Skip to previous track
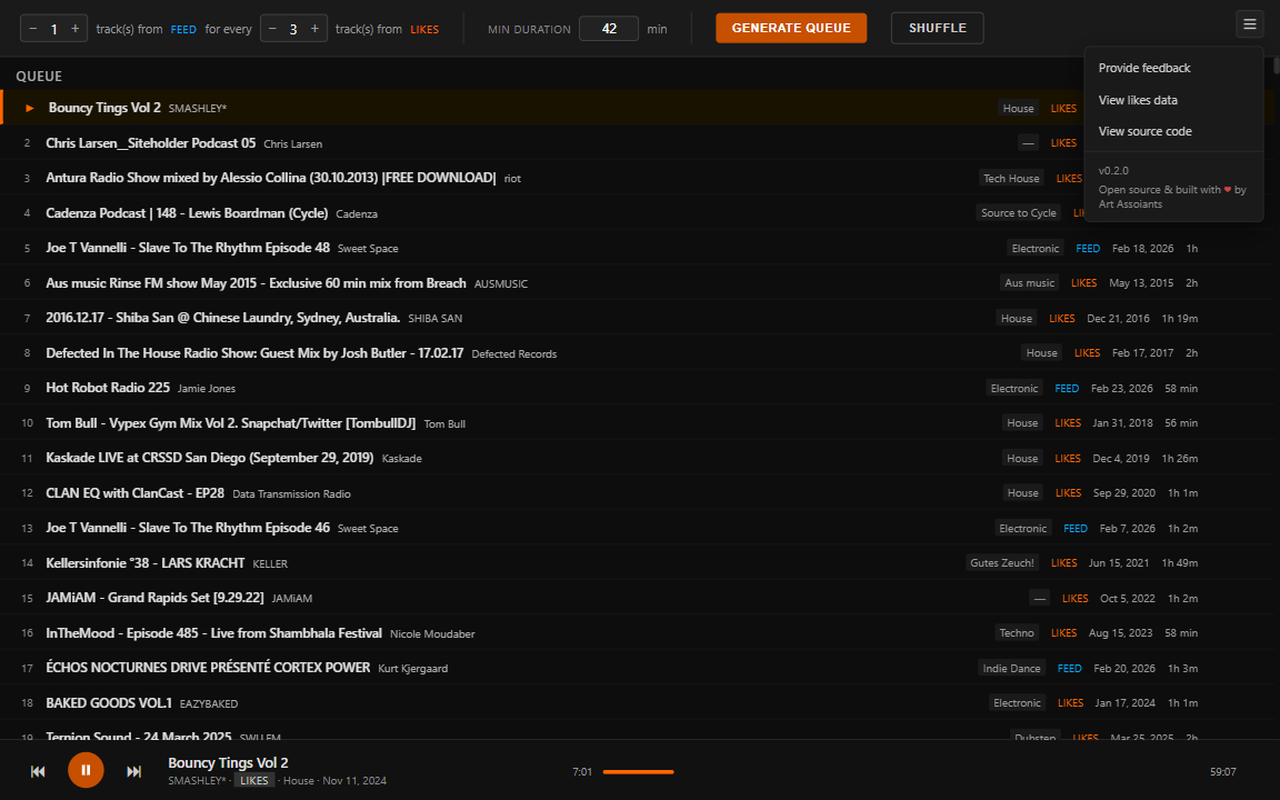The height and width of the screenshot is (800, 1280). [38, 771]
